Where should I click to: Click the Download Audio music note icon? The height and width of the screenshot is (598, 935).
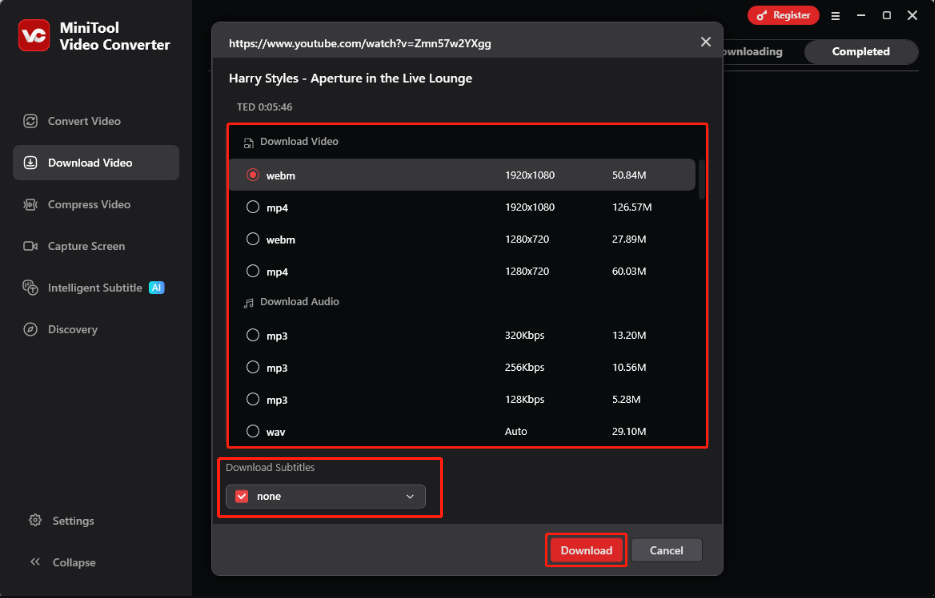pos(248,303)
